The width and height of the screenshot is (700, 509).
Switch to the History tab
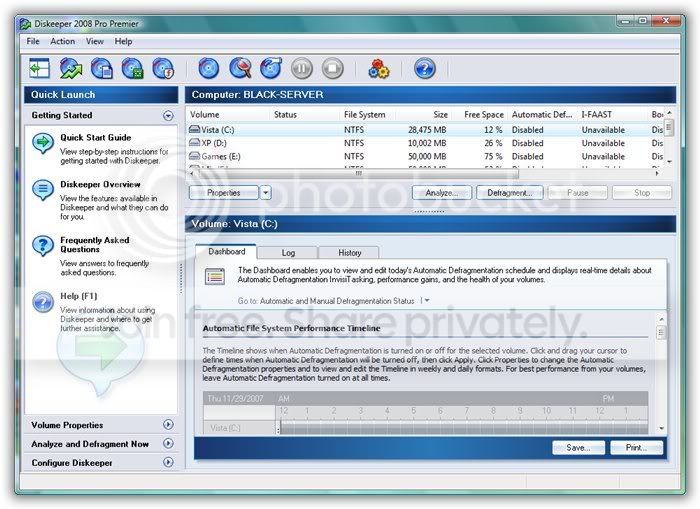click(x=349, y=253)
